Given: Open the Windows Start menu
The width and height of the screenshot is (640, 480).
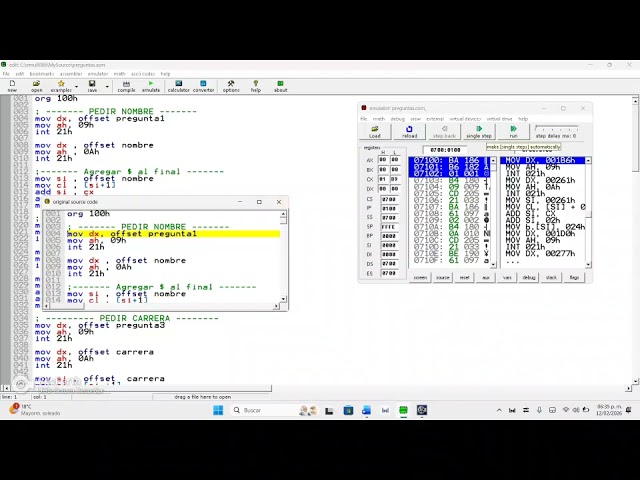Looking at the screenshot, I should pos(218,410).
